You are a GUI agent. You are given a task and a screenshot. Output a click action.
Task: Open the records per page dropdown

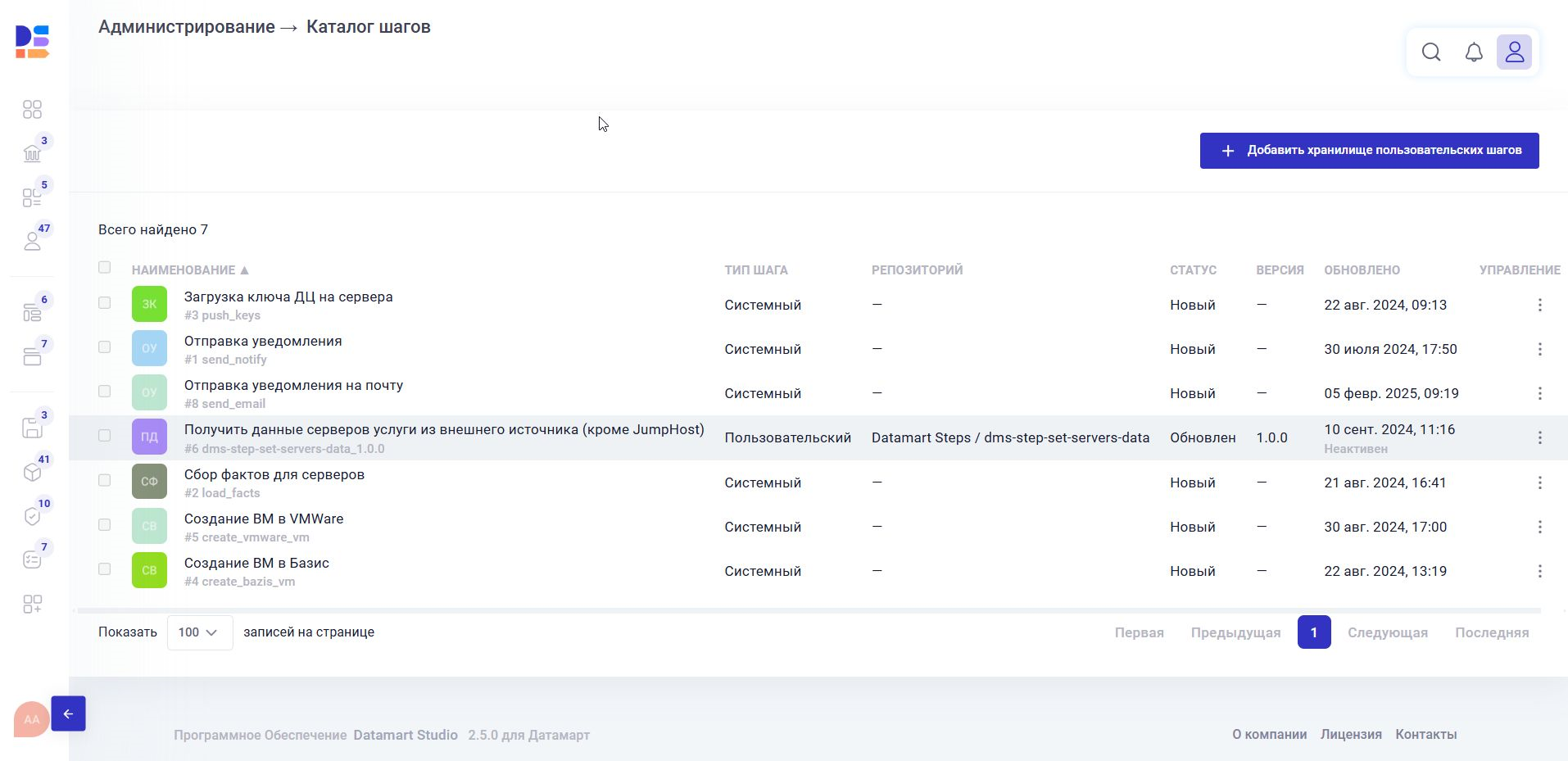pos(199,632)
